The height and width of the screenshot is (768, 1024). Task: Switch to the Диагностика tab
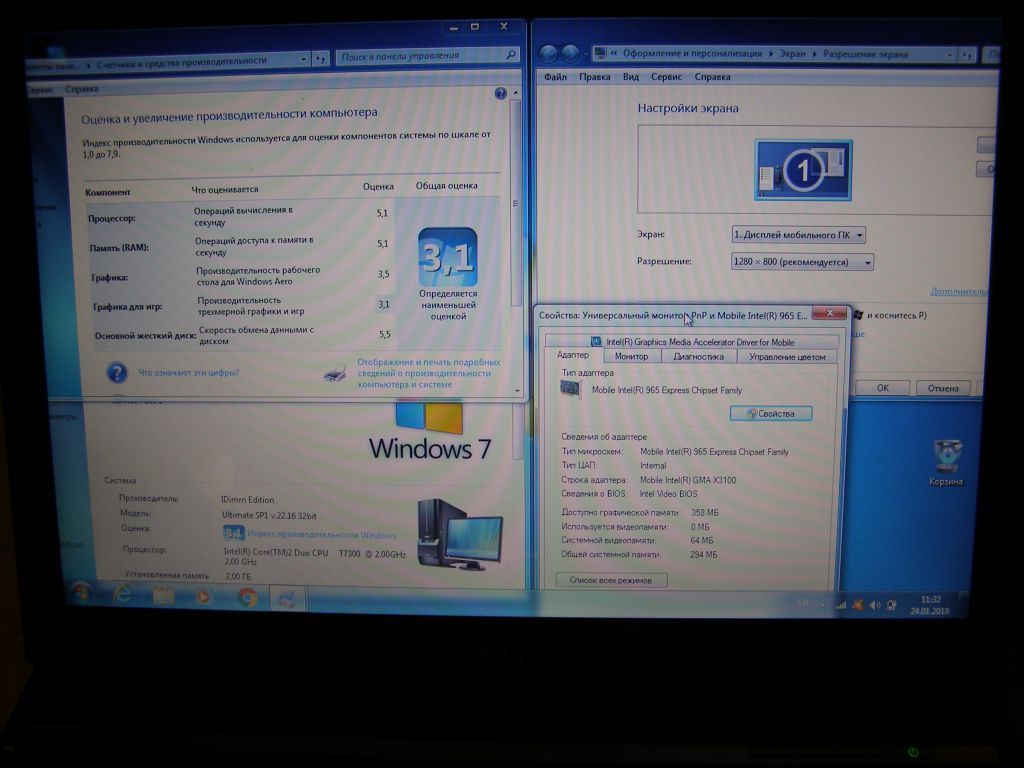[698, 357]
